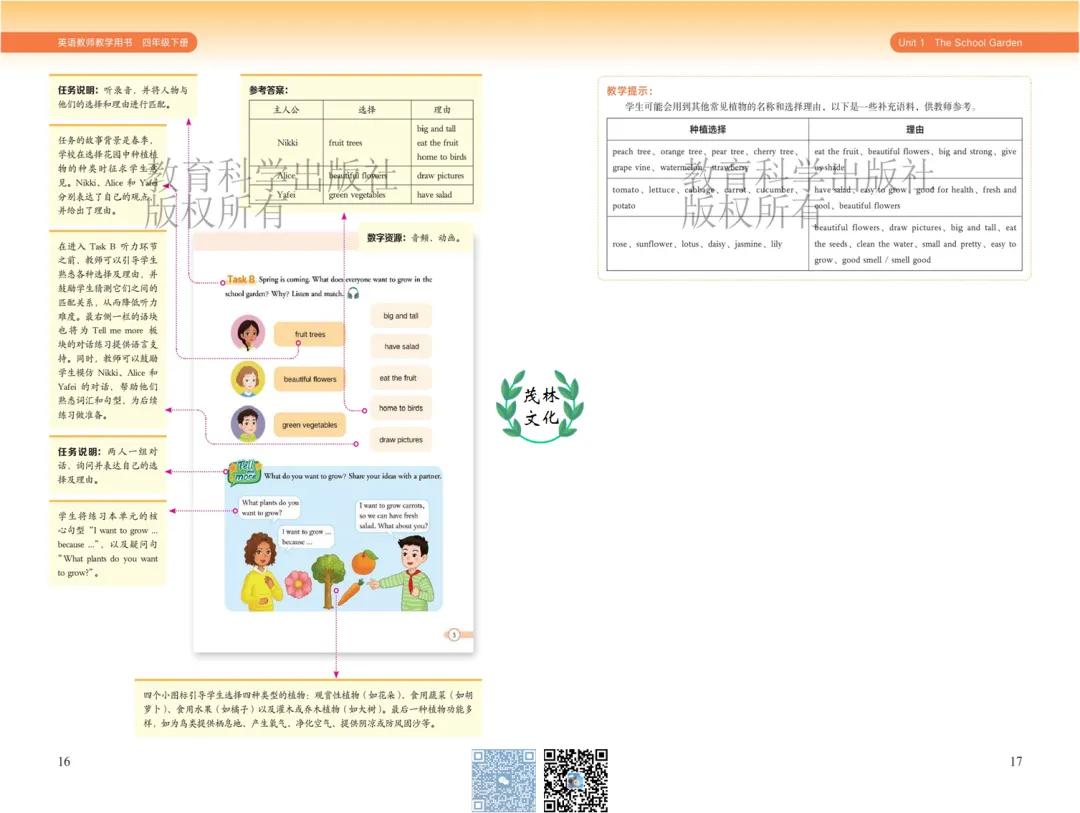Pick the 'big and tall' reason box
Viewport: 1080px width, 813px height.
(401, 316)
